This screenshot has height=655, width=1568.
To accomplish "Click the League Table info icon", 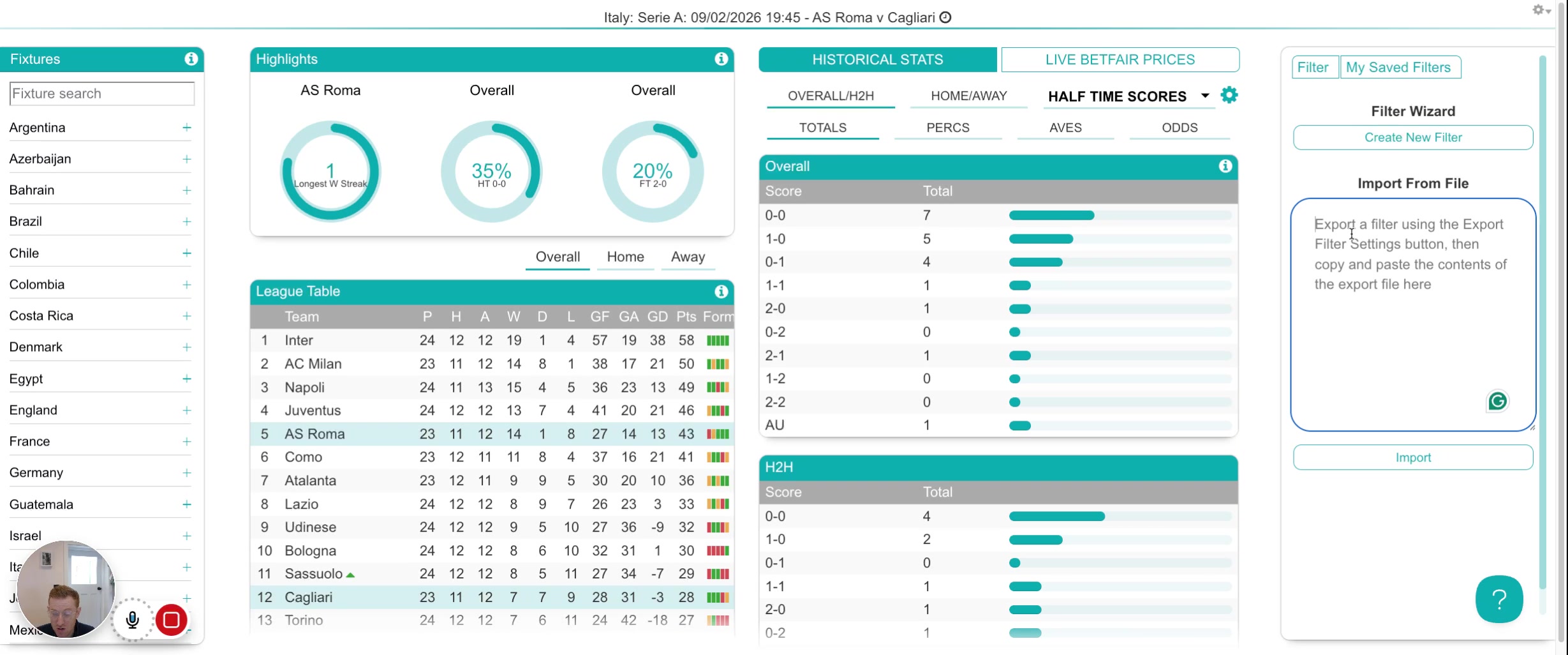I will [x=721, y=291].
